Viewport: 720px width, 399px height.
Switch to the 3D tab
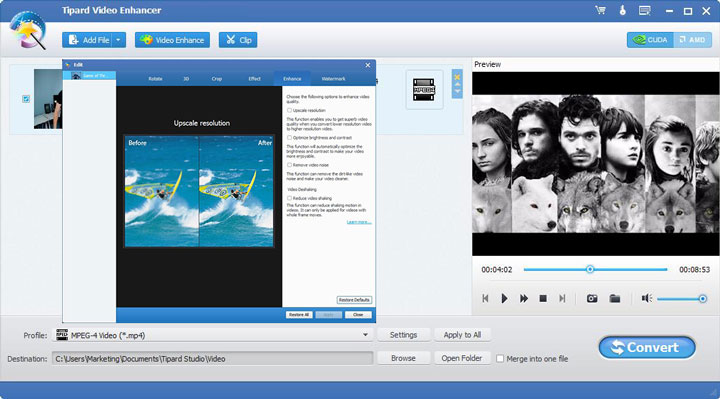pos(186,79)
